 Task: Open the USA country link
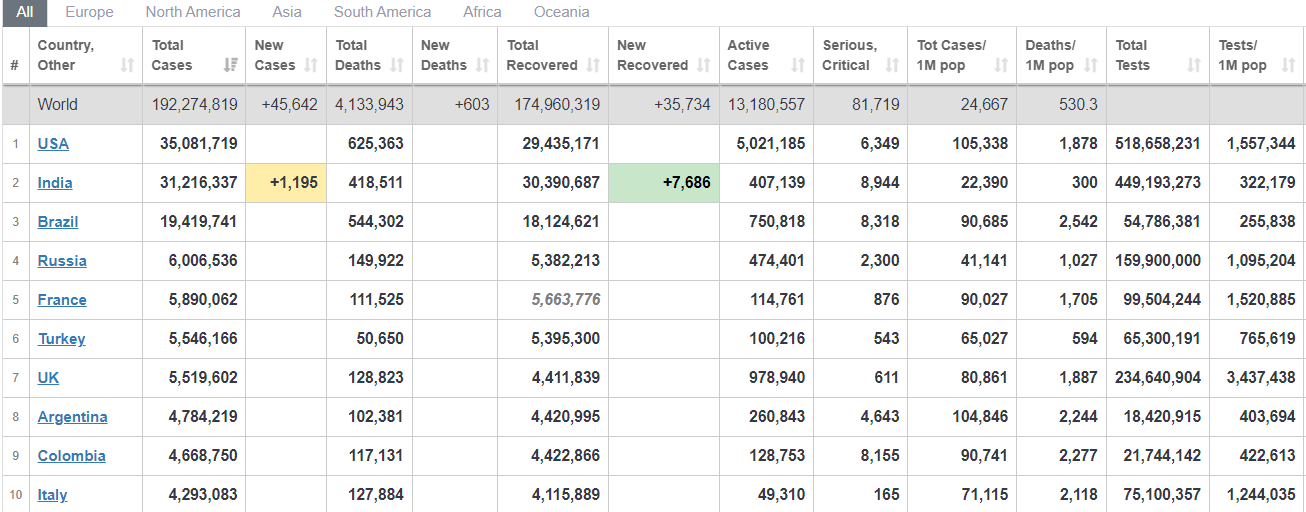pyautogui.click(x=53, y=144)
